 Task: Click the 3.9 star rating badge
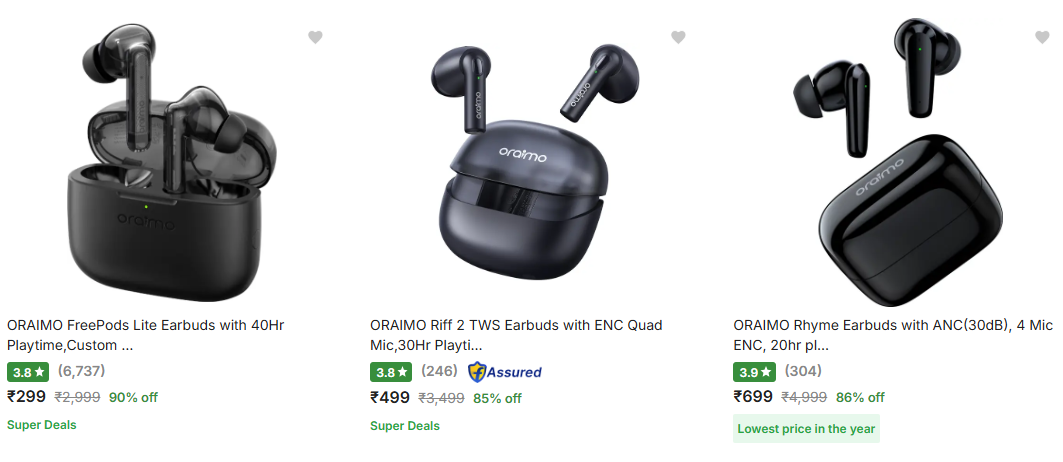(754, 372)
